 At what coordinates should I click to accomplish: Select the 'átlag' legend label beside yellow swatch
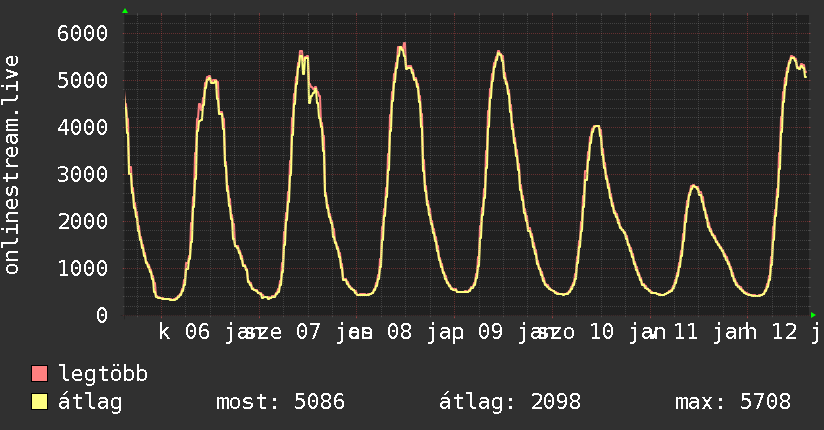[90, 402]
